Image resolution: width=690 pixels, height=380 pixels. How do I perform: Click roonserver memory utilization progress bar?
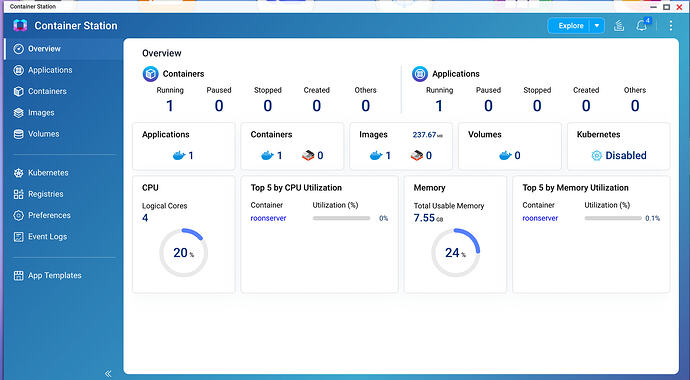[x=613, y=218]
